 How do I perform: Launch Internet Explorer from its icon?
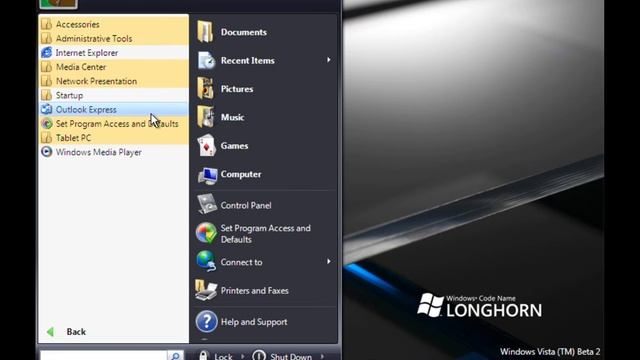coord(47,53)
